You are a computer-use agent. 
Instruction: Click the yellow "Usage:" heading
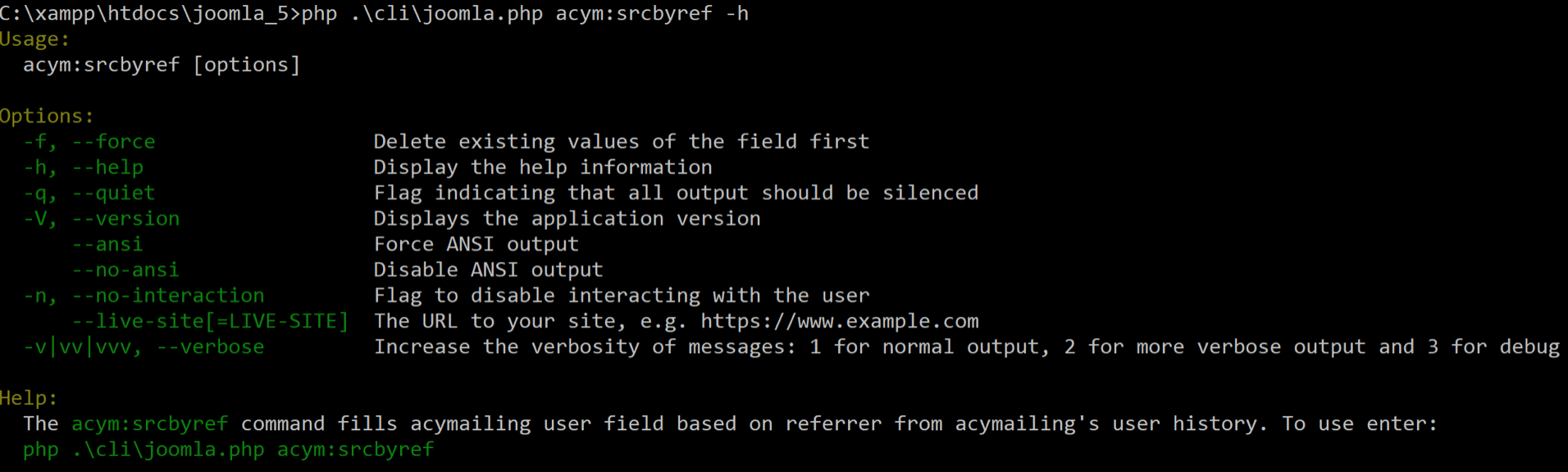tap(35, 39)
